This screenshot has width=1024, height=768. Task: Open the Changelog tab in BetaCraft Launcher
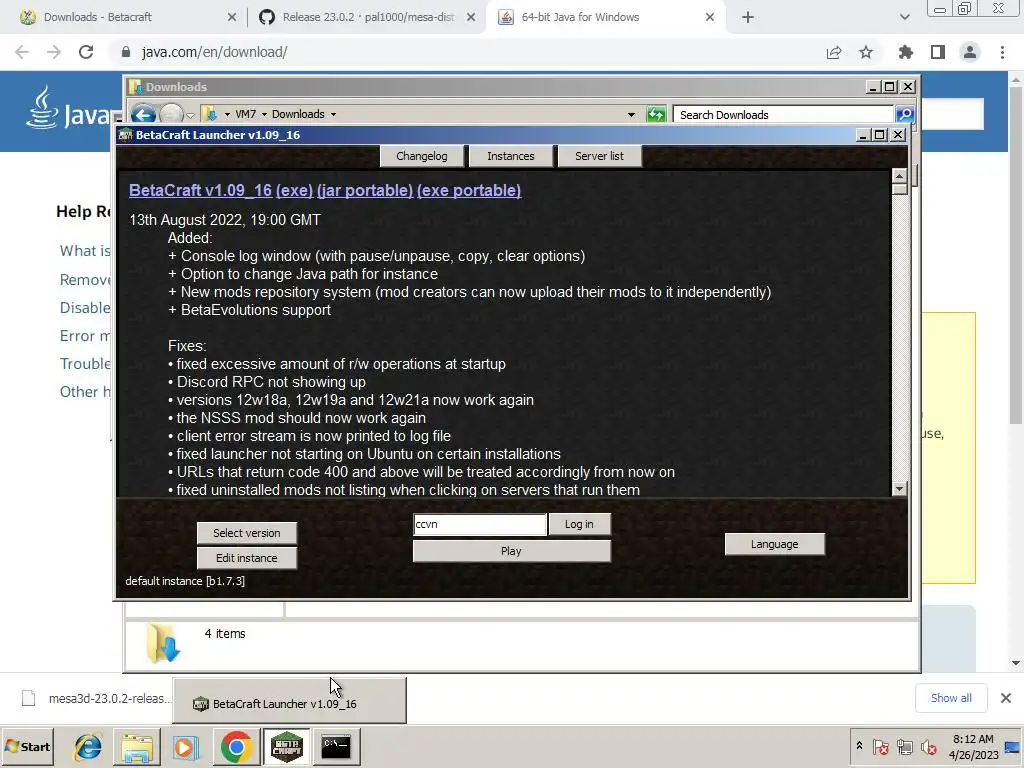[x=422, y=156]
